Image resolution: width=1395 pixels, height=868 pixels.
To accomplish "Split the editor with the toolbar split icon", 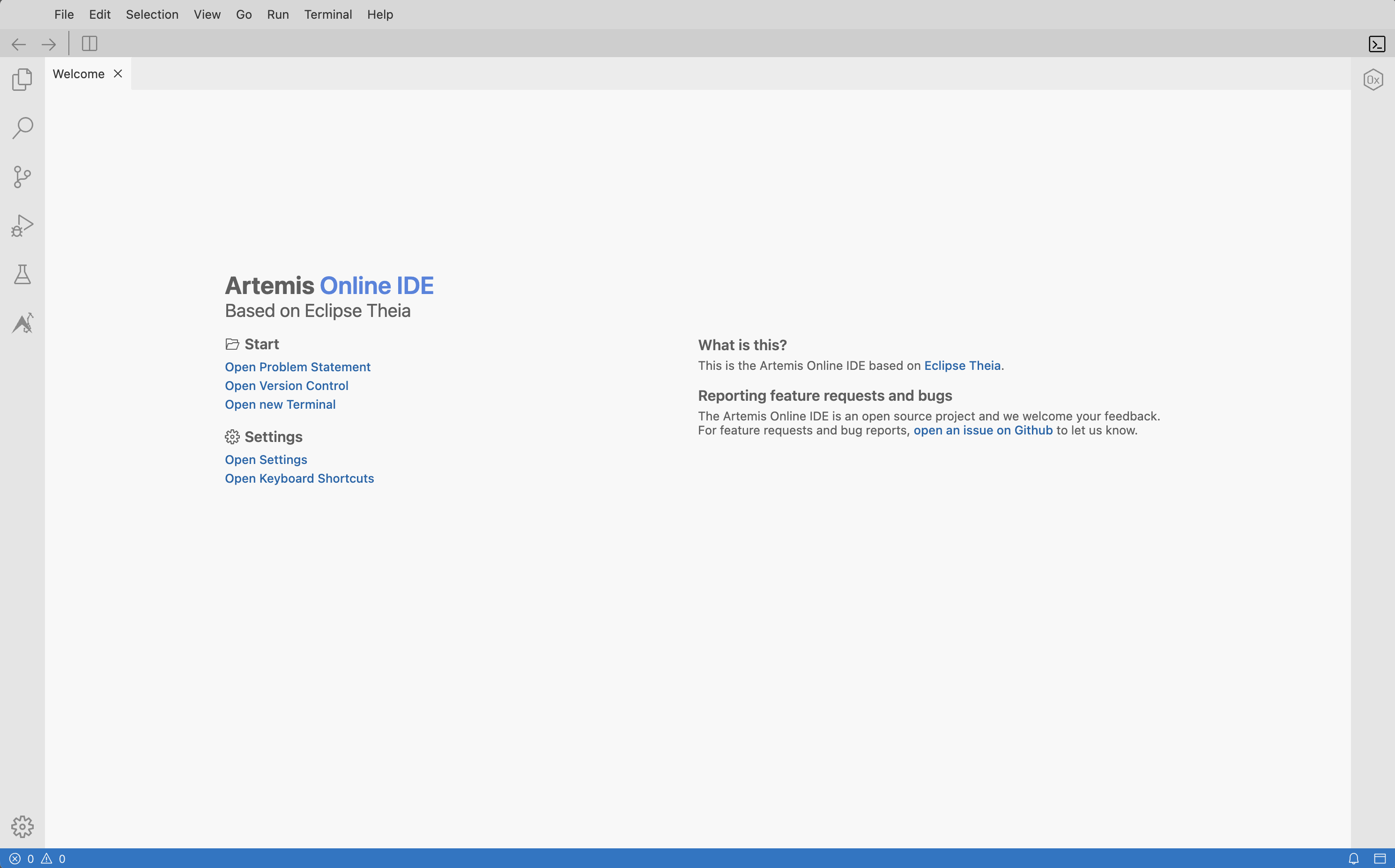I will [x=89, y=44].
